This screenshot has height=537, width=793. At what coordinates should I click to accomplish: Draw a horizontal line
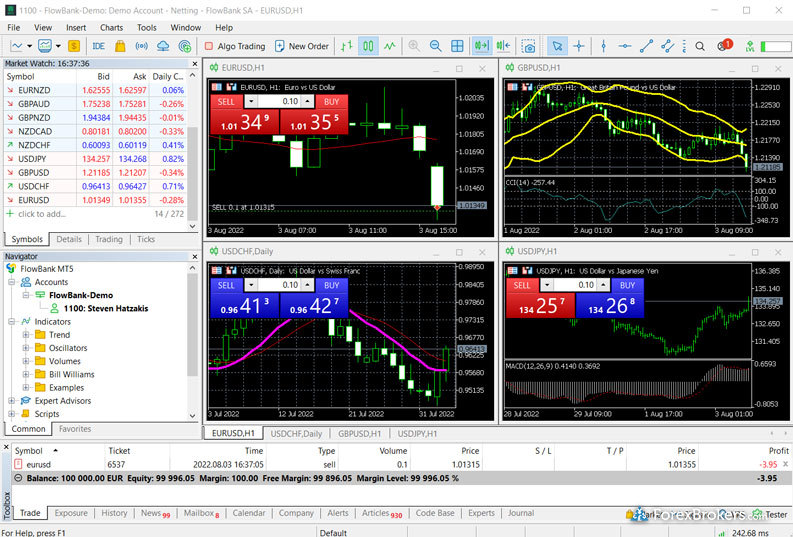[625, 46]
